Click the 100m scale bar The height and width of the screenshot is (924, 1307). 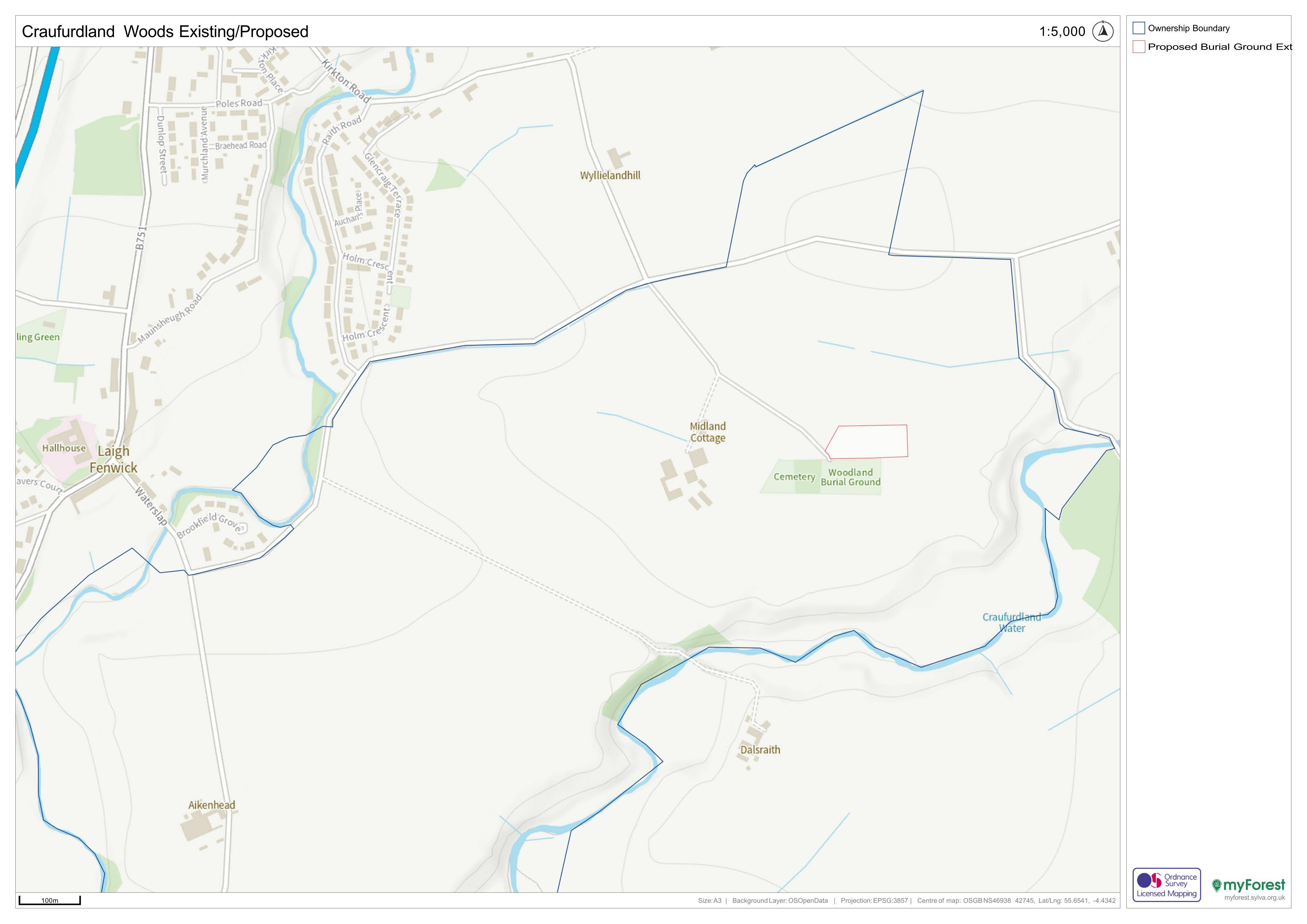click(49, 900)
